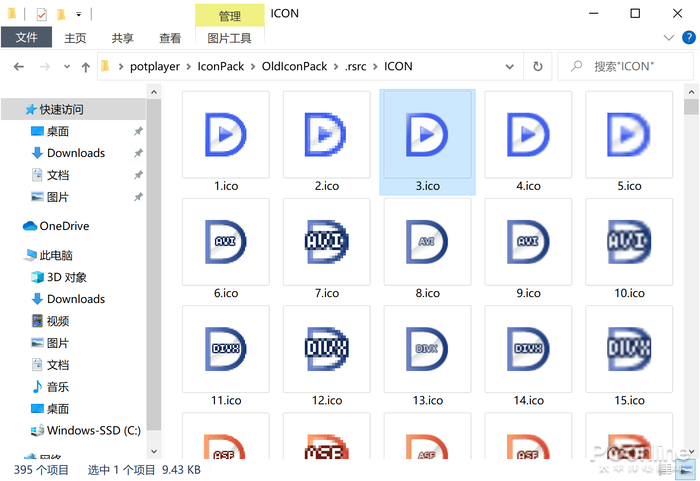Select the 4.ico play icon
This screenshot has height=481, width=700.
coord(528,134)
